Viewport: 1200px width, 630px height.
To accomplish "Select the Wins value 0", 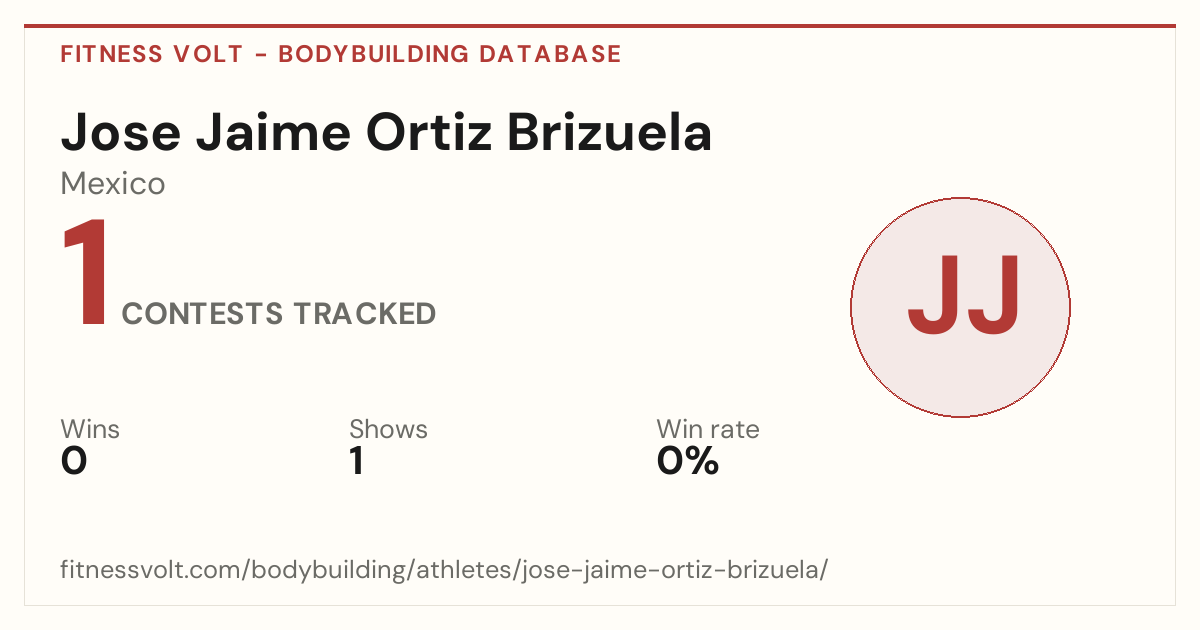I will 74,462.
